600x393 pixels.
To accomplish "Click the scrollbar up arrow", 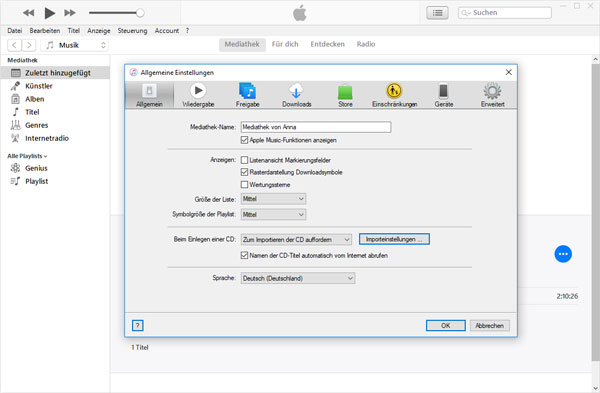I will 595,59.
